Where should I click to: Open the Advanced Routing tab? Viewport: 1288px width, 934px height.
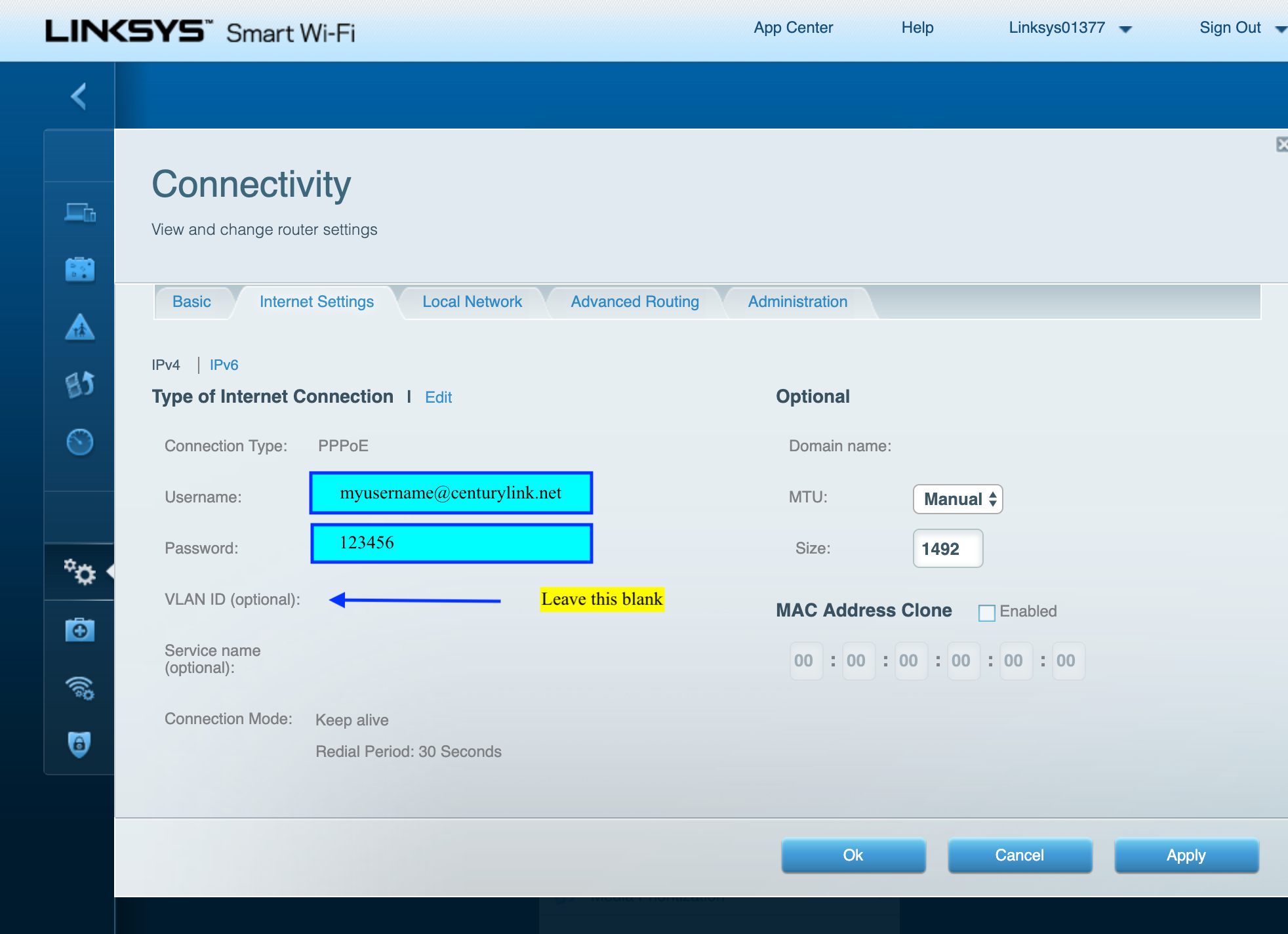(634, 302)
